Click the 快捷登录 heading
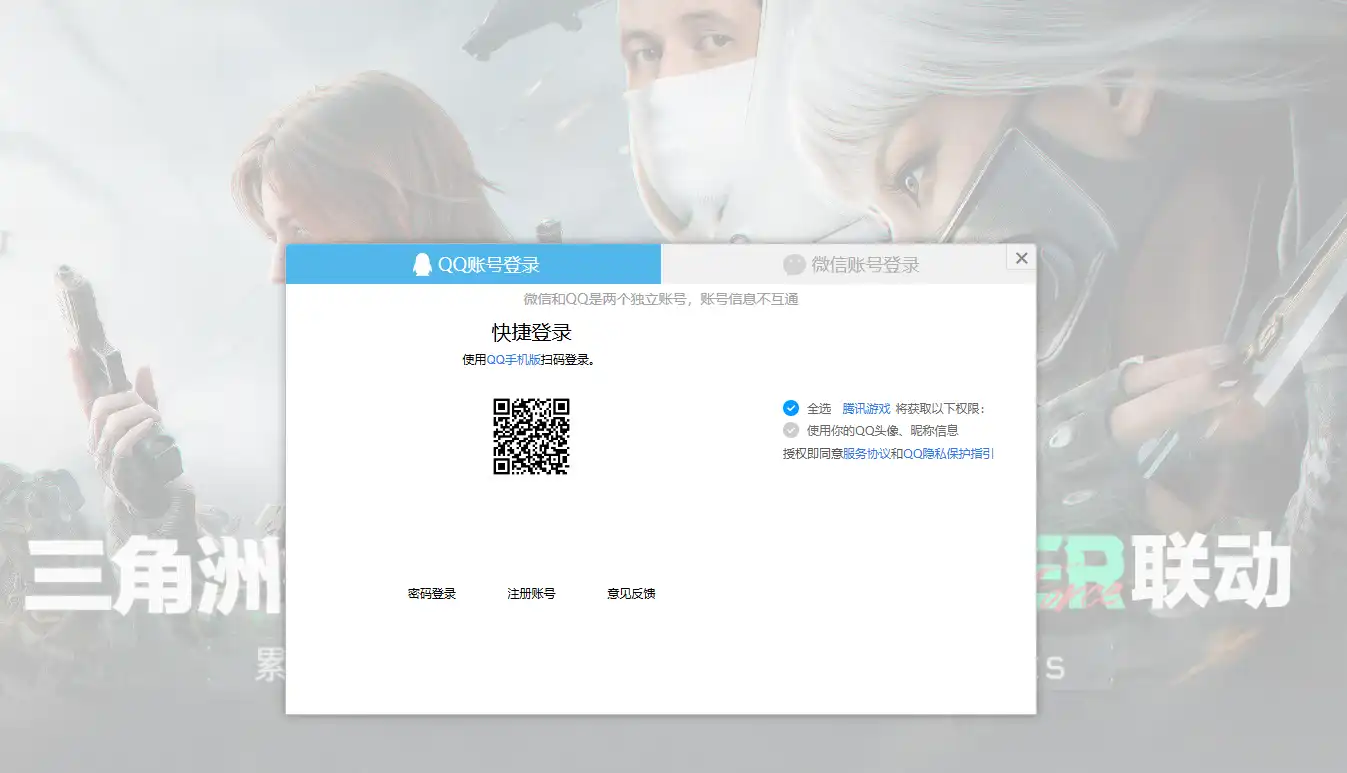The image size is (1347, 773). click(531, 332)
